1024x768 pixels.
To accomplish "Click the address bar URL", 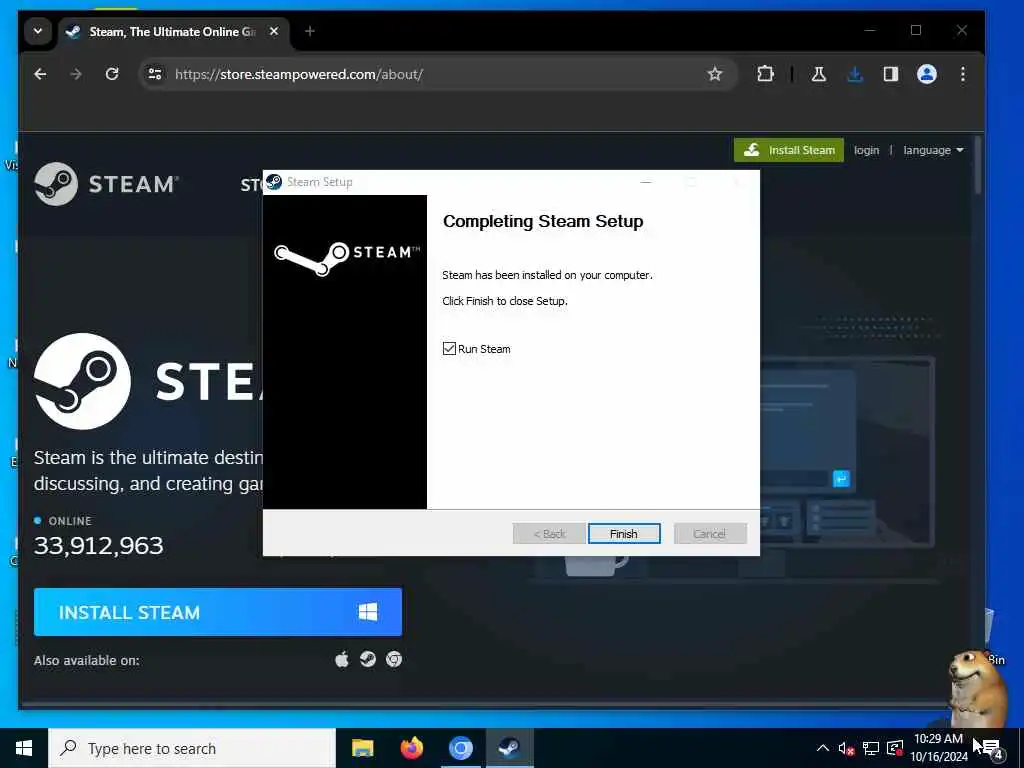I will pos(299,74).
